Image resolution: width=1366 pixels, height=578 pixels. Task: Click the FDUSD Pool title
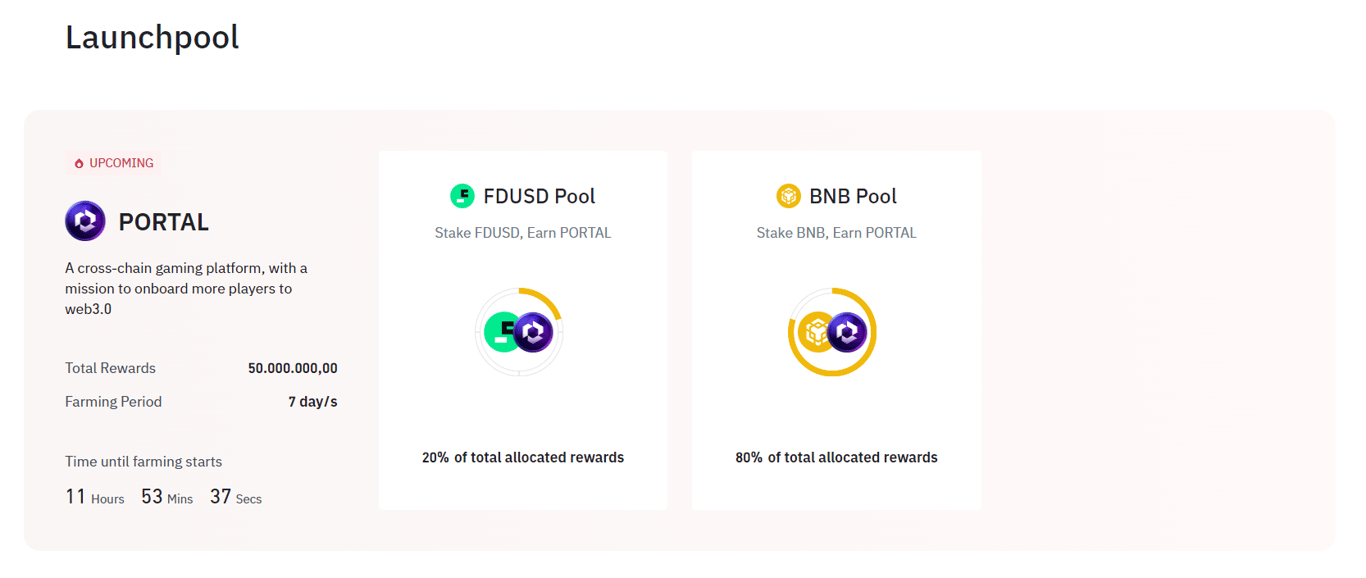click(541, 195)
